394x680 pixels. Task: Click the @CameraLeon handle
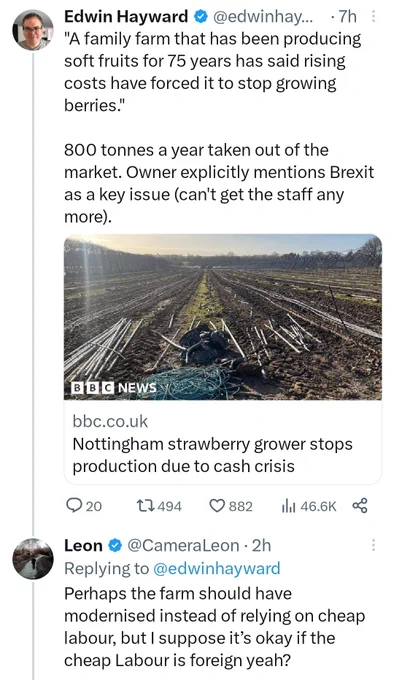(x=183, y=546)
